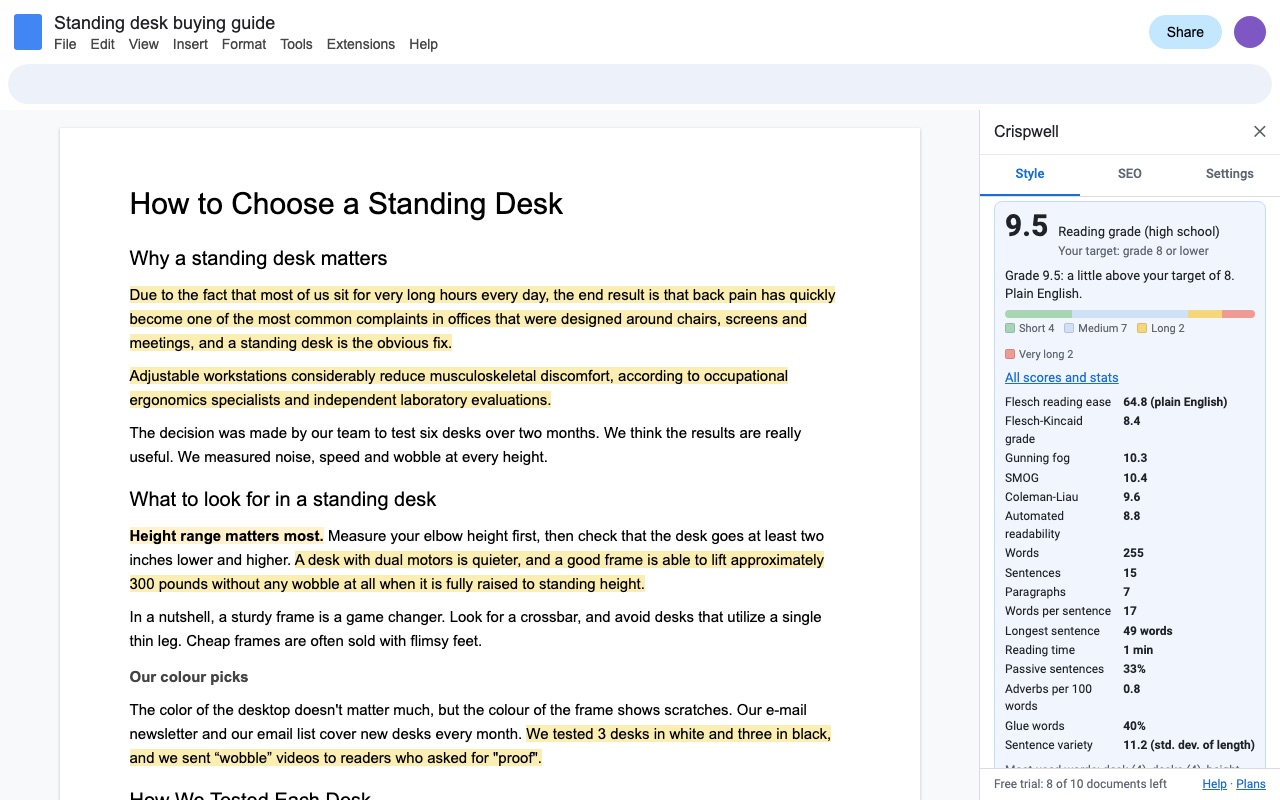Open the user account avatar

1250,32
